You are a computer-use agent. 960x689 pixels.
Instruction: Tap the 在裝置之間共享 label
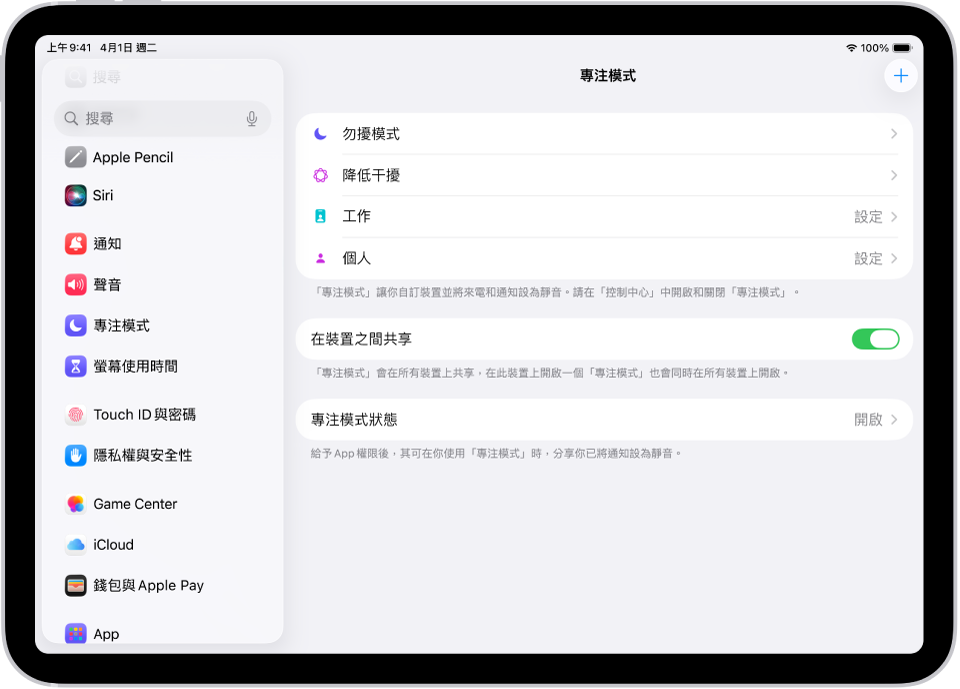(x=361, y=339)
